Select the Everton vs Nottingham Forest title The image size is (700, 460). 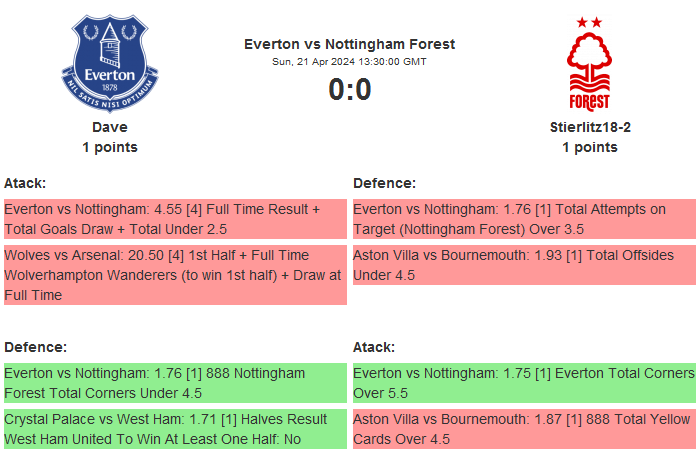(349, 44)
